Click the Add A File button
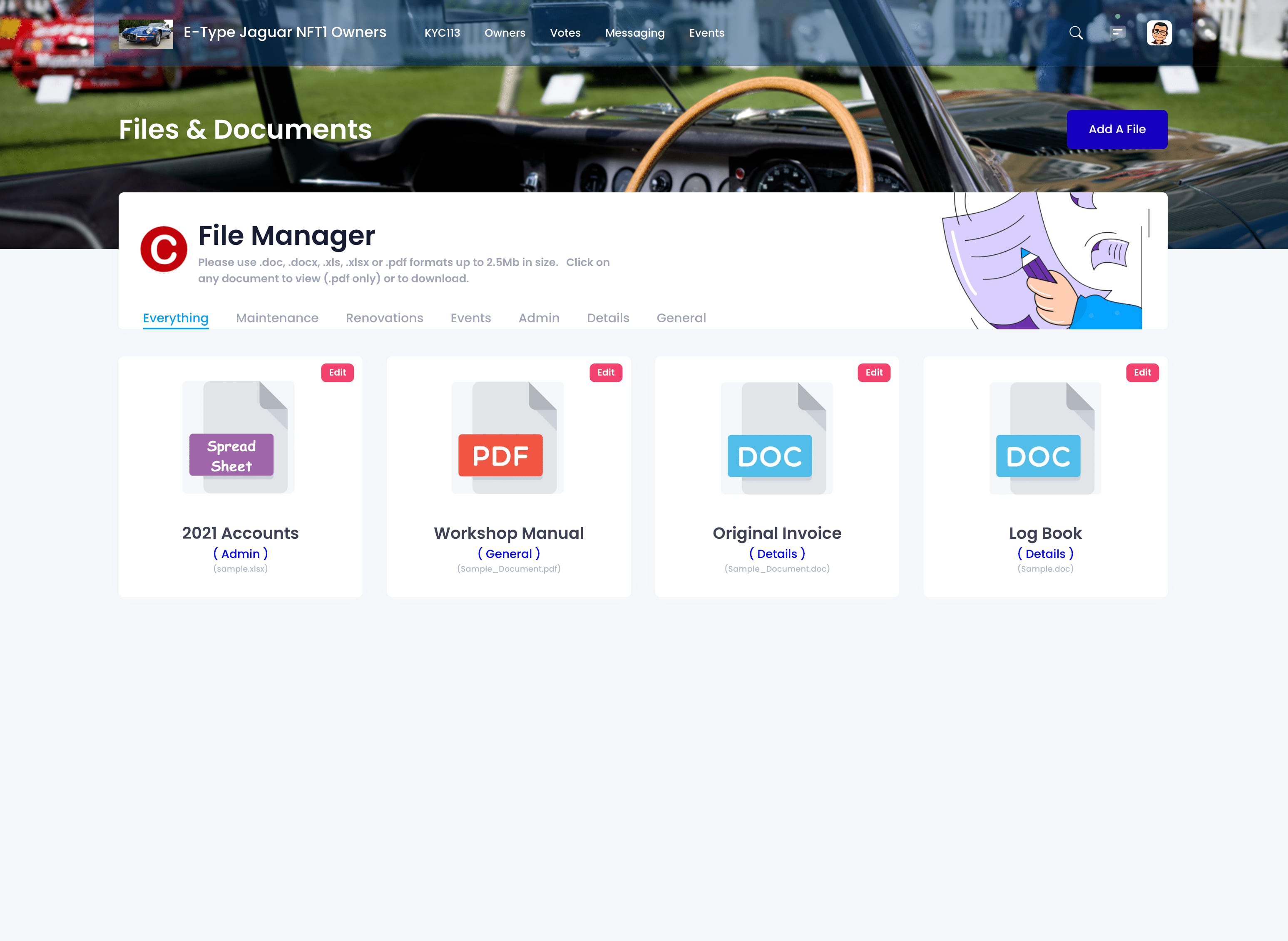The image size is (1288, 941). (x=1116, y=129)
